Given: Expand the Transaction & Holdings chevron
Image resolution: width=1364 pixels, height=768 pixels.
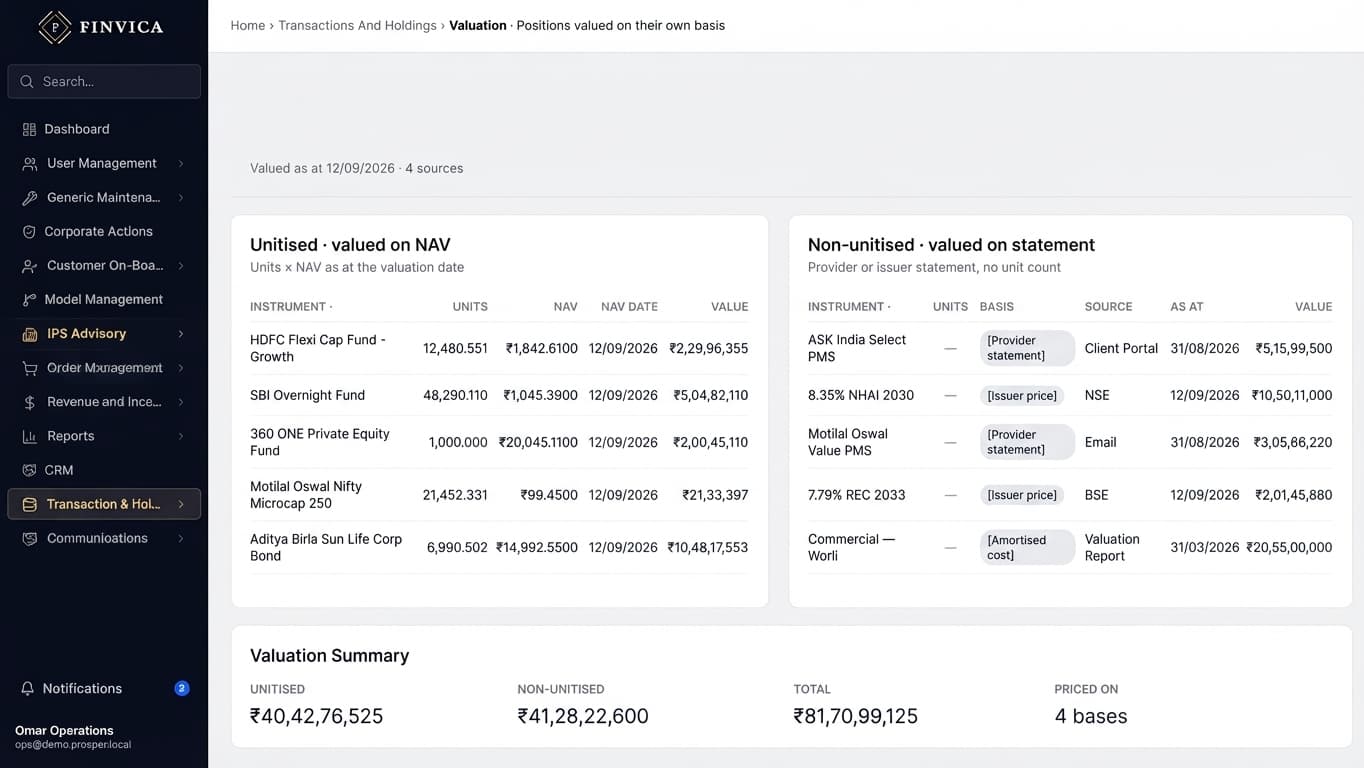Looking at the screenshot, I should click(x=181, y=504).
